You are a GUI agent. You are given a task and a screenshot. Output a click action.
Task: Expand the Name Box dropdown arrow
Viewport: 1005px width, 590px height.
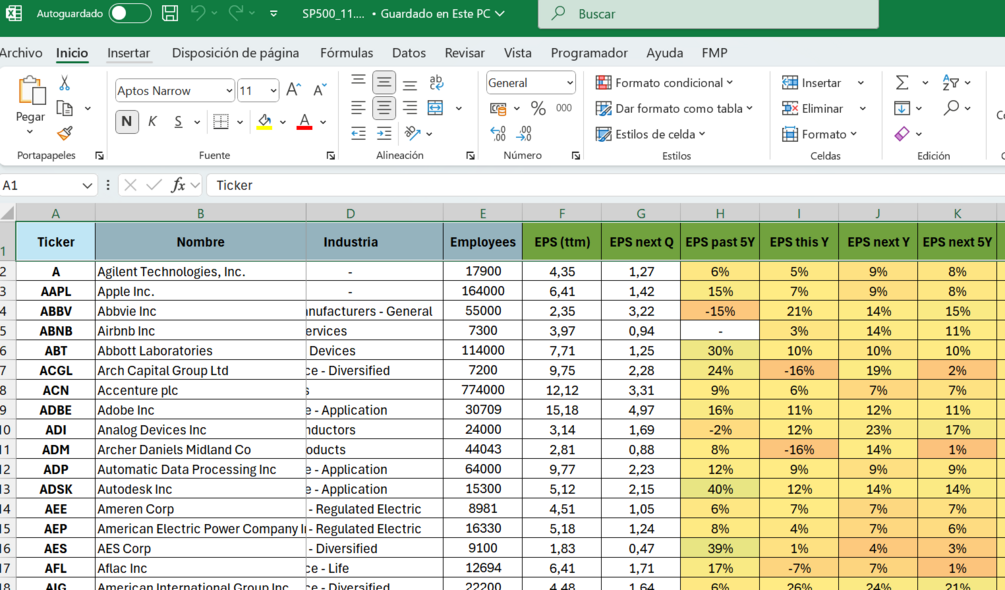point(87,185)
